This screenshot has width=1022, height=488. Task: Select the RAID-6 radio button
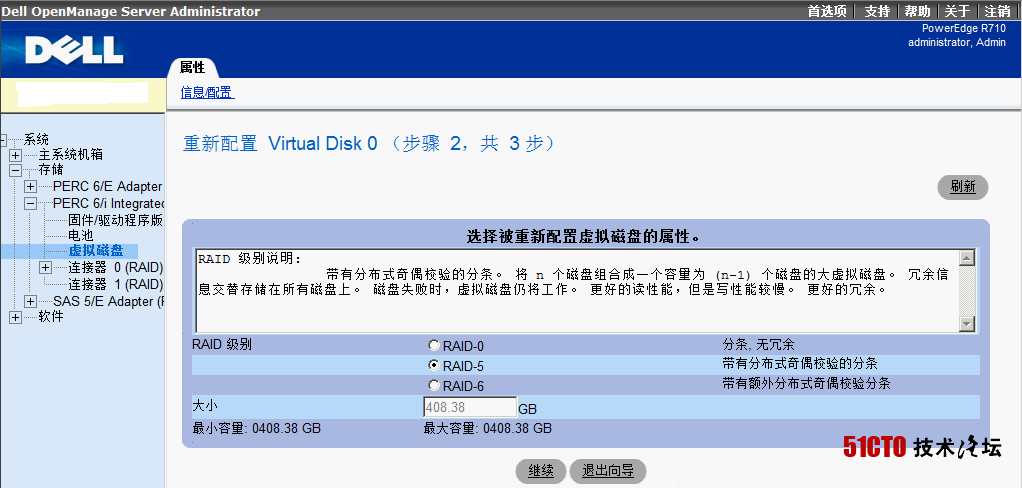coord(434,385)
